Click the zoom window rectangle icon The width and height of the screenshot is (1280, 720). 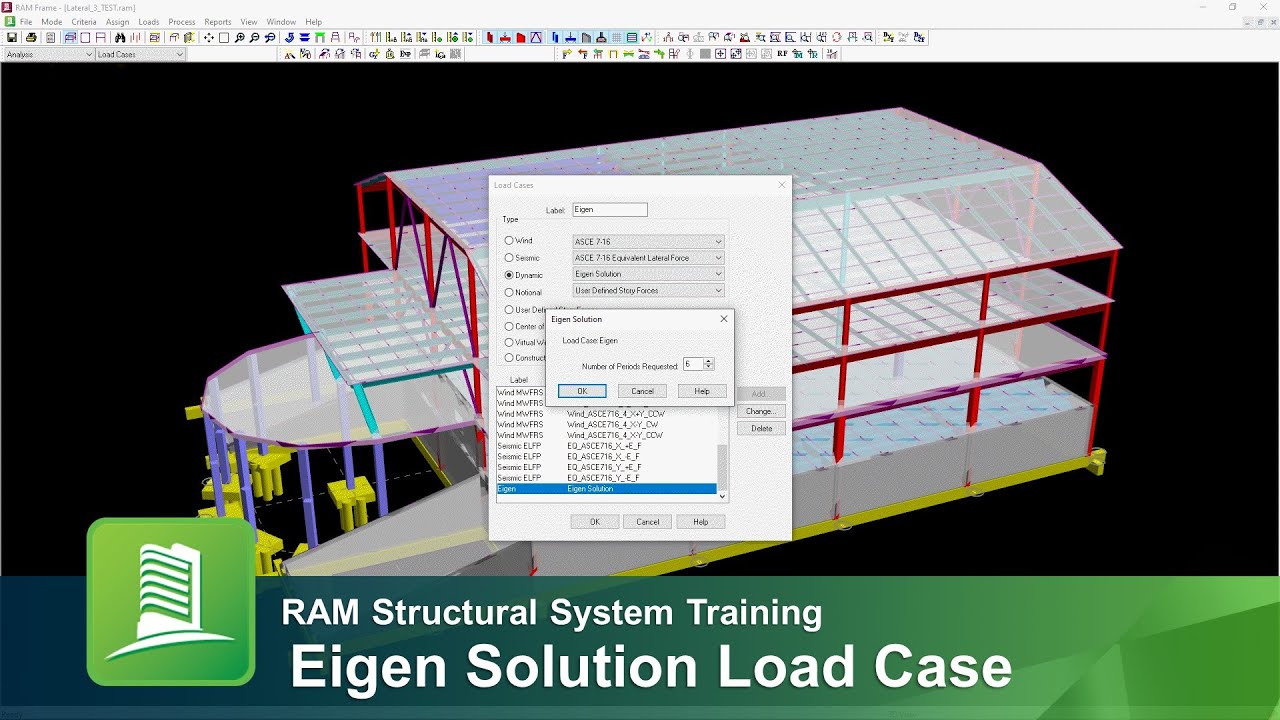click(223, 37)
